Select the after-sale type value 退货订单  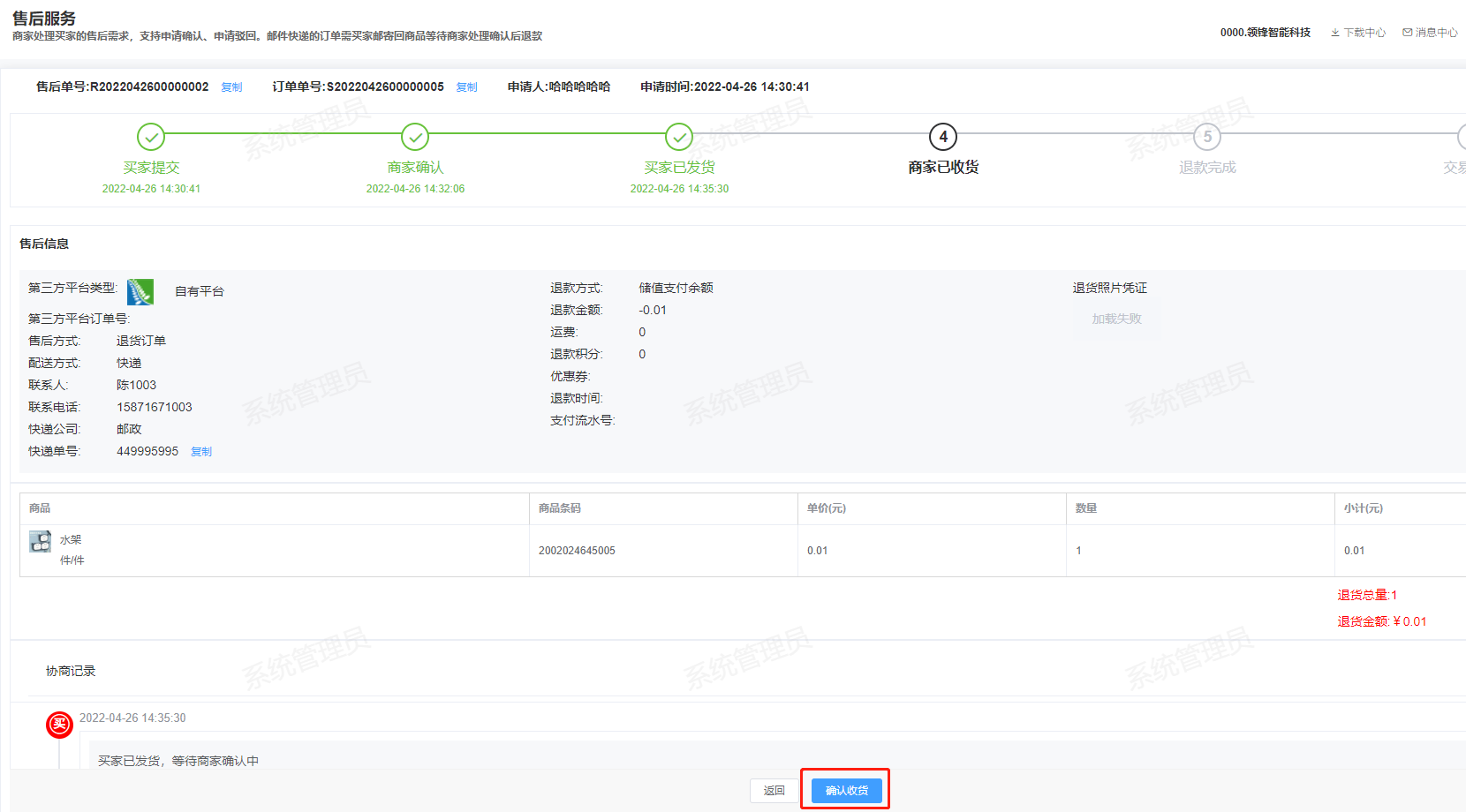[141, 342]
